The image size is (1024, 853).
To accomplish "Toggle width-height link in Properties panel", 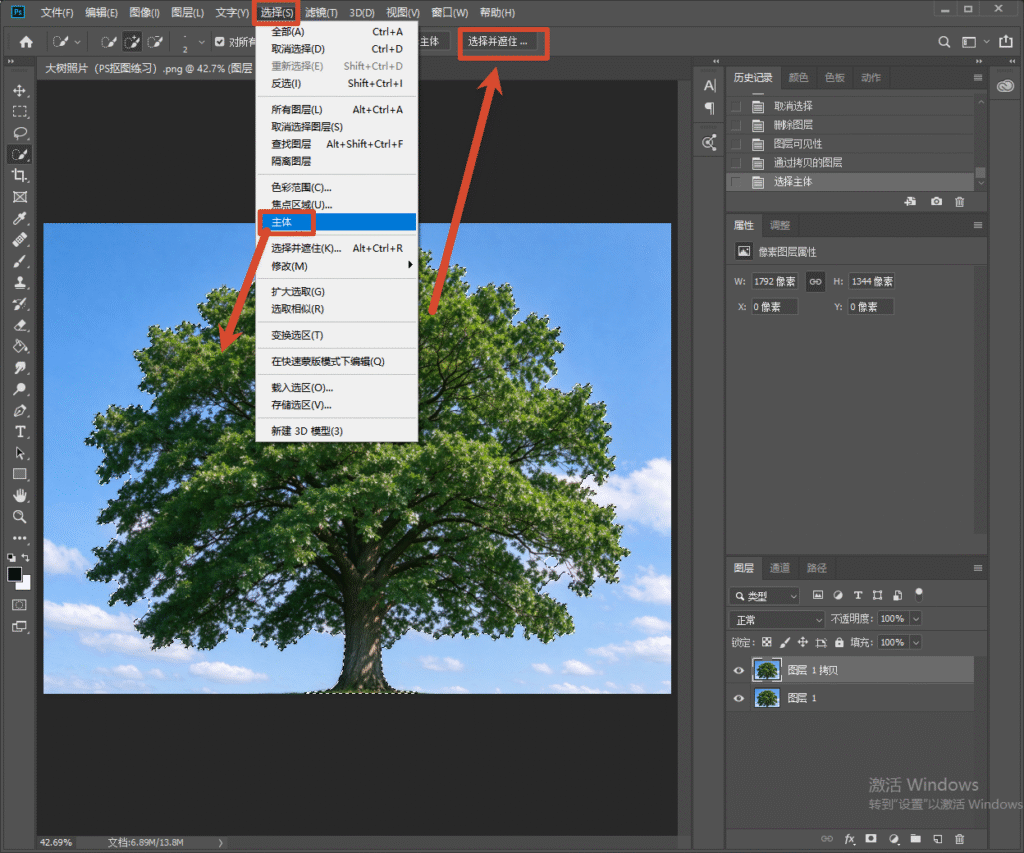I will 815,282.
